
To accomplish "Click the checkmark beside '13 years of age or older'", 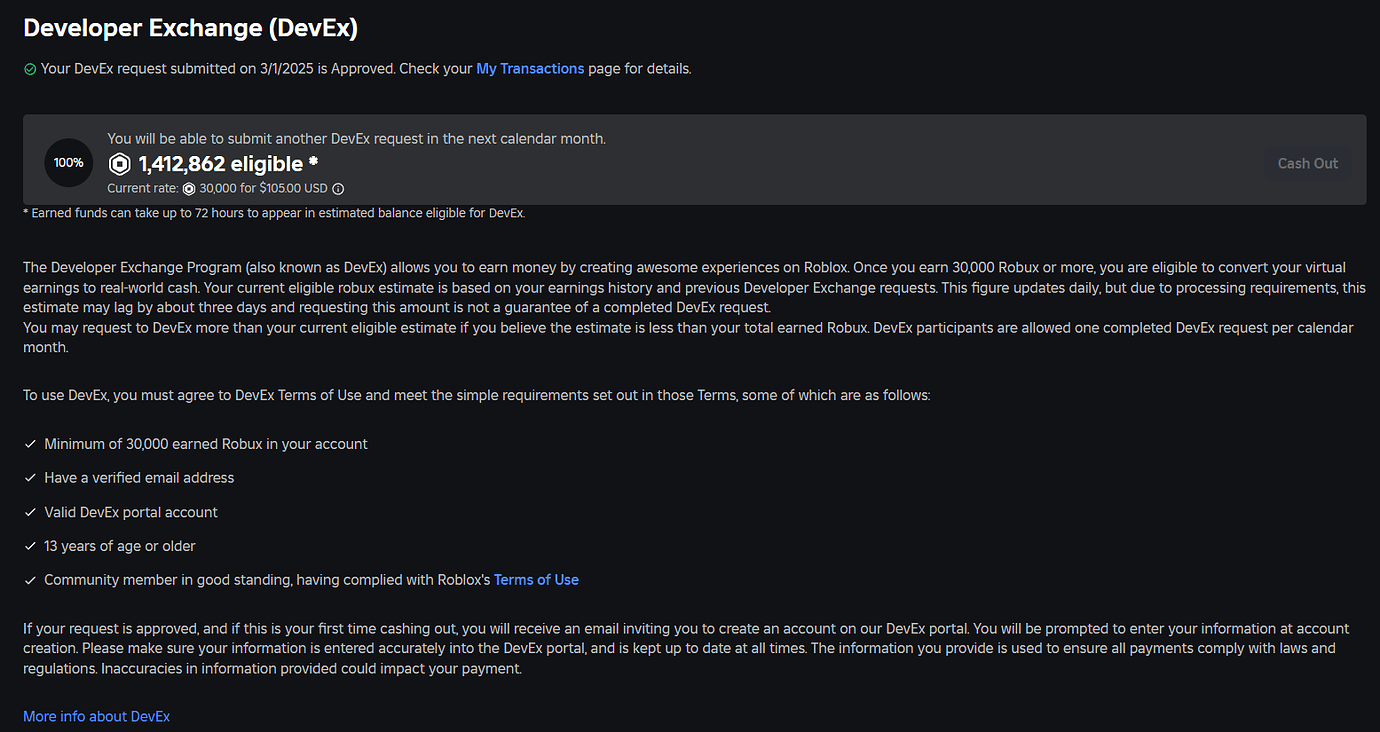I will (30, 545).
